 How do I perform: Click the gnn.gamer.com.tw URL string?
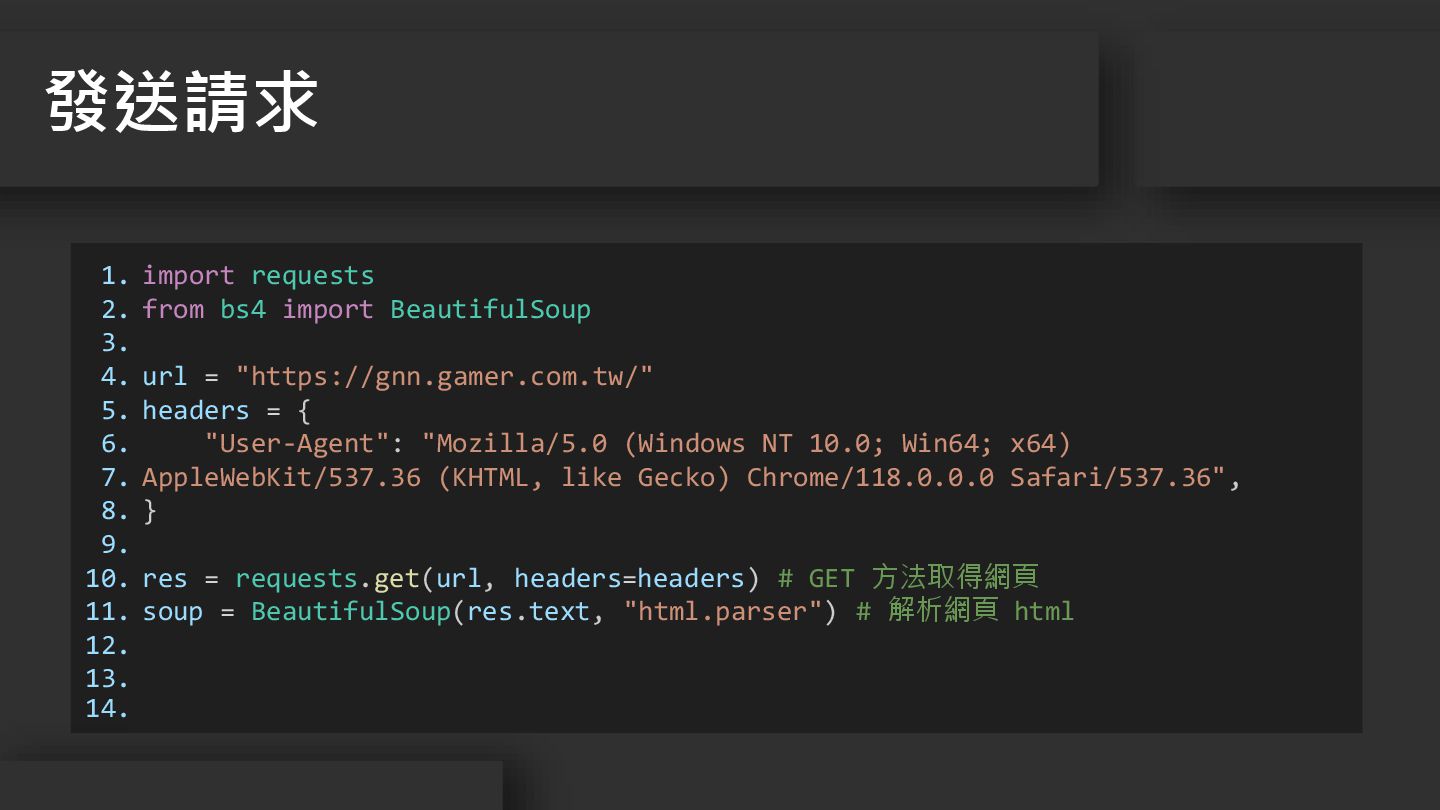pos(444,377)
